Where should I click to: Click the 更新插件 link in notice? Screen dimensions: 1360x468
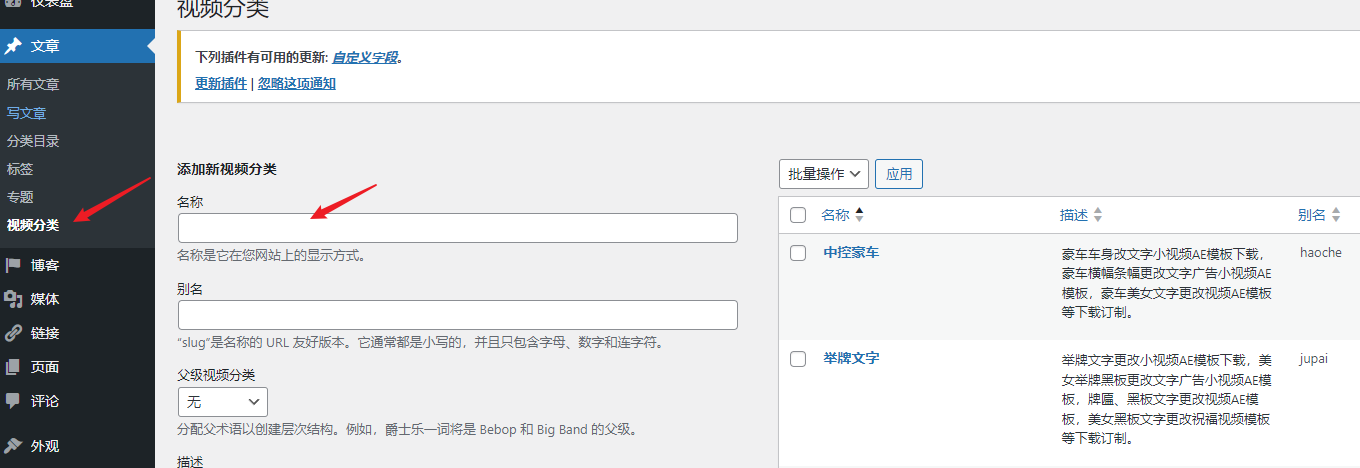pos(221,84)
